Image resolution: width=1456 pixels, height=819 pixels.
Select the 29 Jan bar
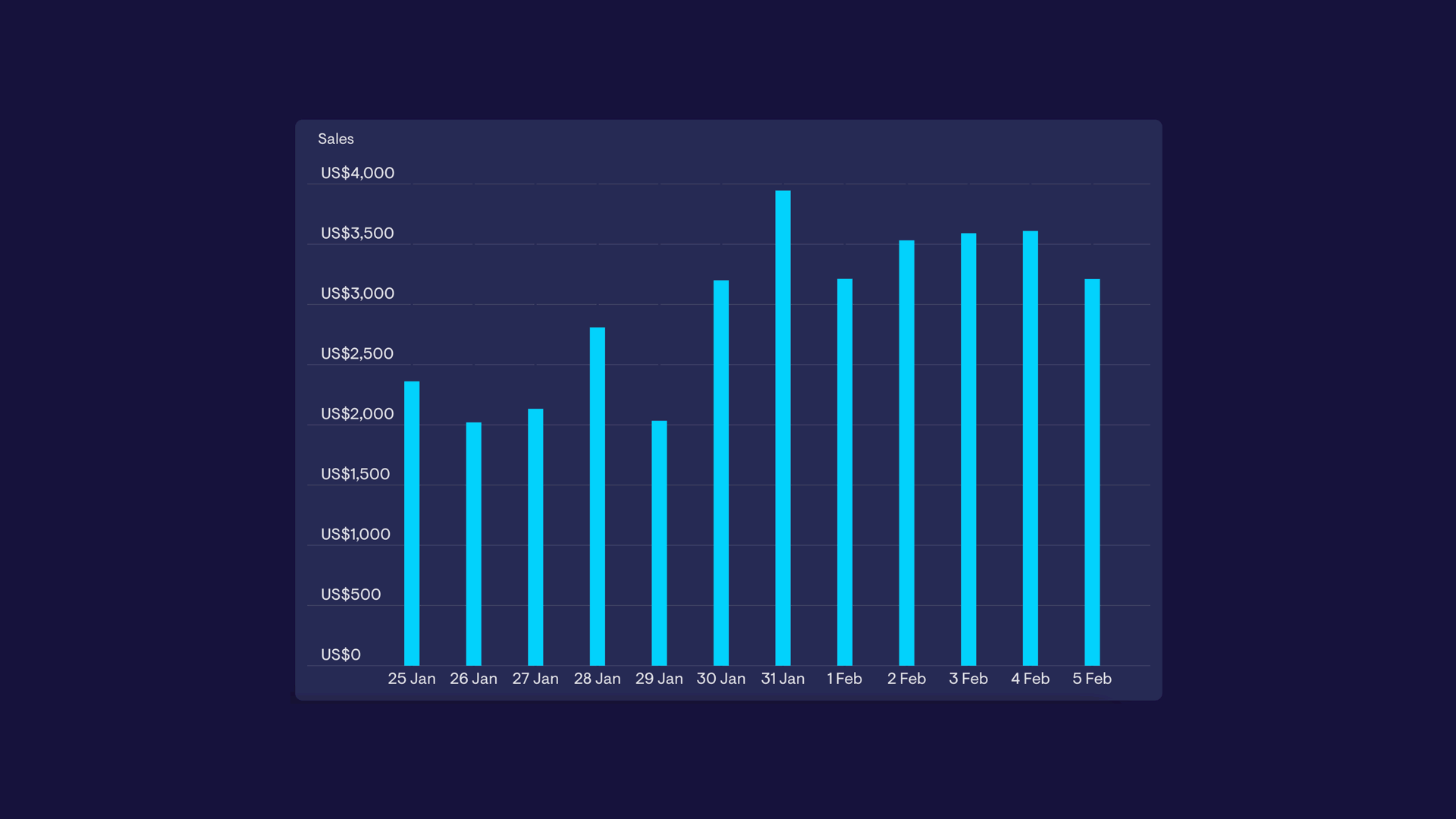[659, 543]
